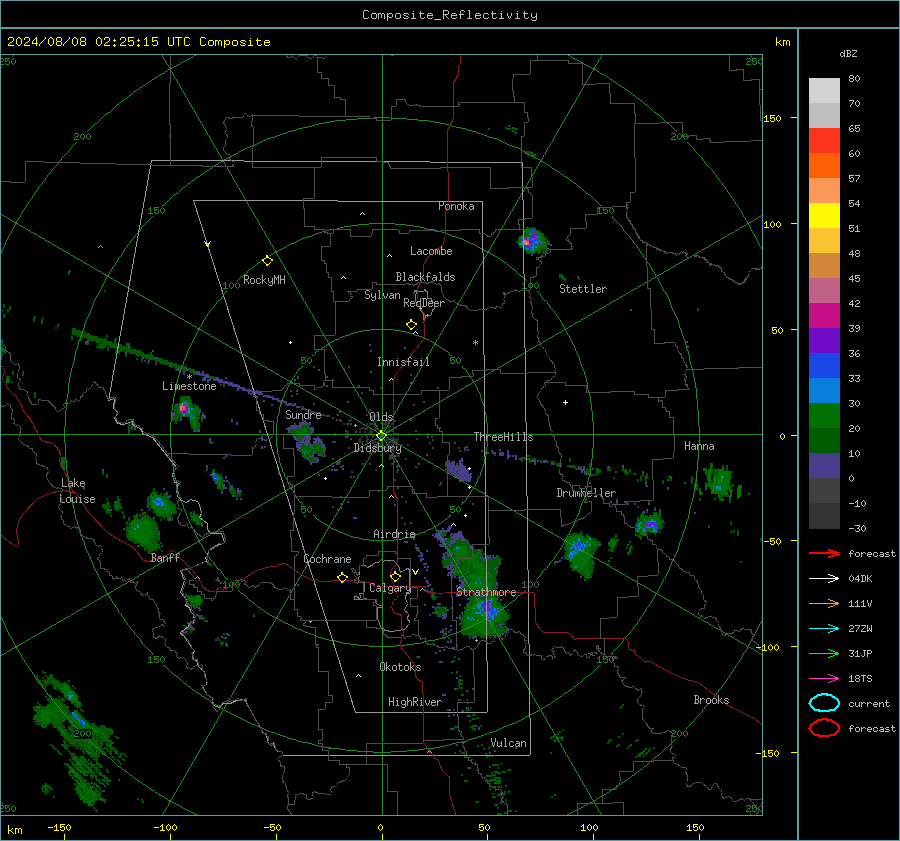900x841 pixels.
Task: Click the Brooks label
Action: pos(711,700)
